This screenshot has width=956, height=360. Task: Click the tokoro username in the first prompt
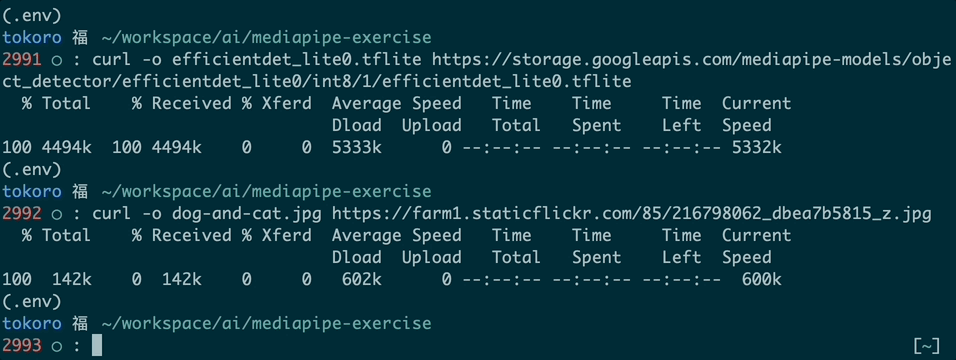(32, 37)
